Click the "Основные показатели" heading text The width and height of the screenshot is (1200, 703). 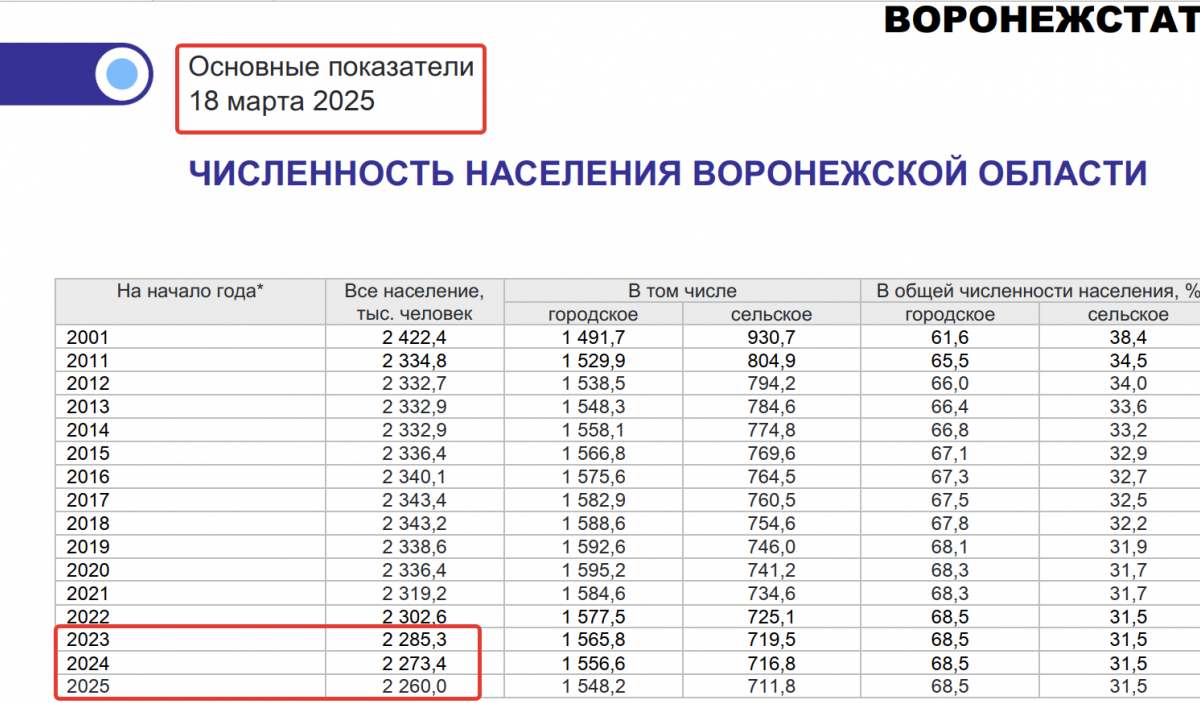pos(331,67)
